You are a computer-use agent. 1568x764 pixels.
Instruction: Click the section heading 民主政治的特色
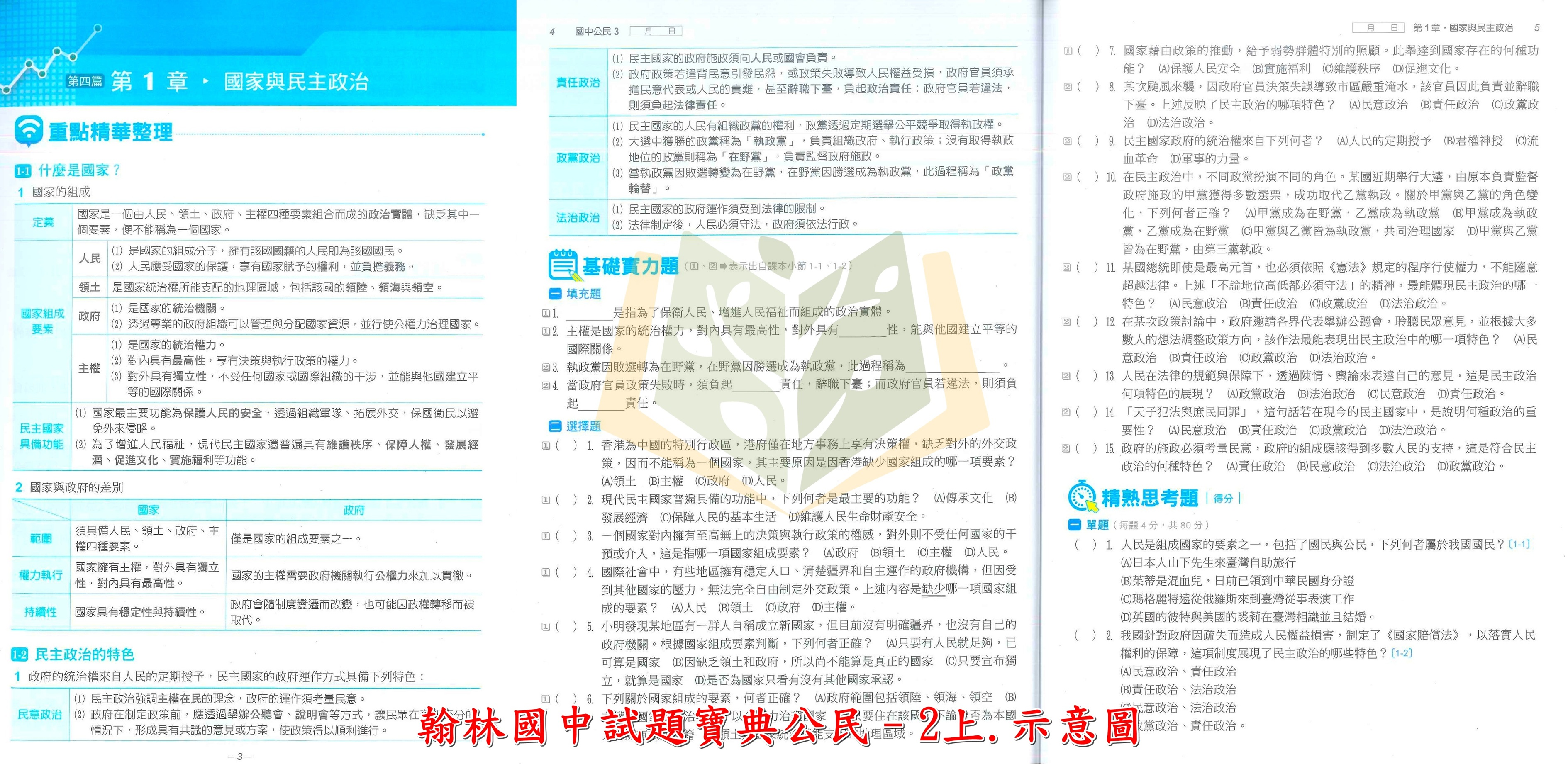[85, 655]
